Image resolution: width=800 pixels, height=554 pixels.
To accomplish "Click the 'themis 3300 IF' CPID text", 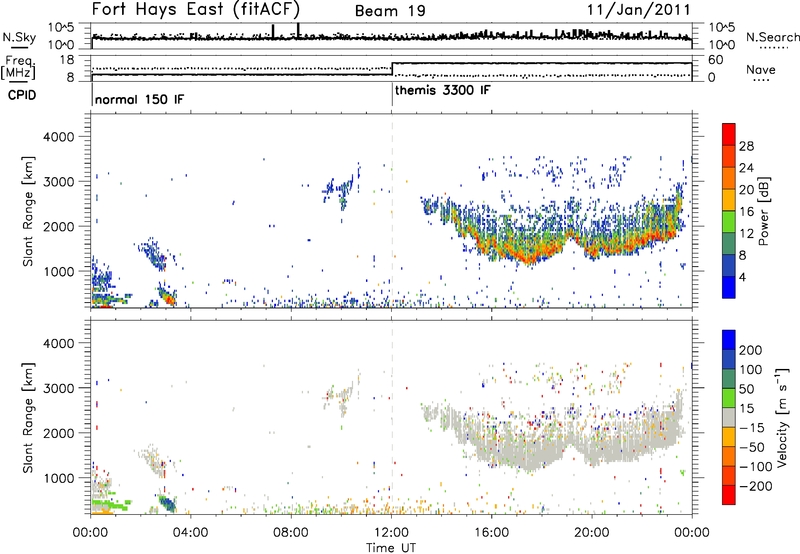I will [443, 90].
